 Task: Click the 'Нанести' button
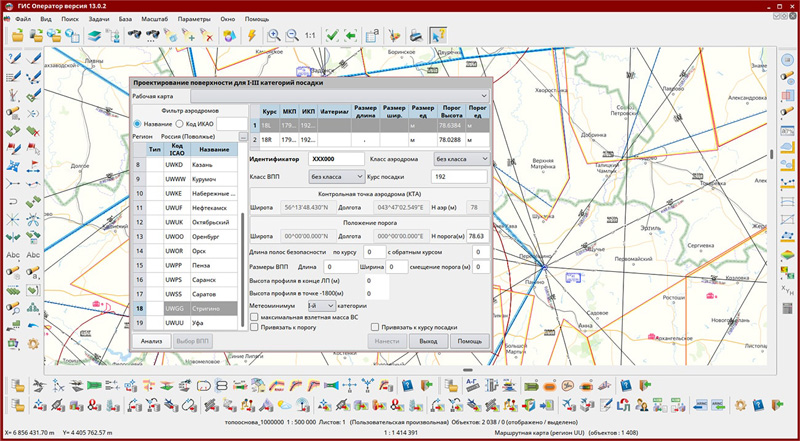click(387, 341)
